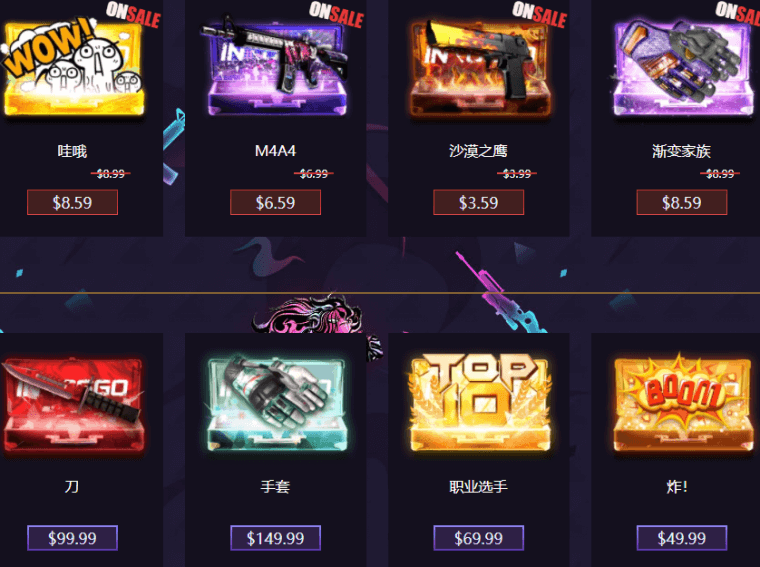The height and width of the screenshot is (567, 760).
Task: Open the teal gloves case image
Action: pyautogui.click(x=276, y=405)
